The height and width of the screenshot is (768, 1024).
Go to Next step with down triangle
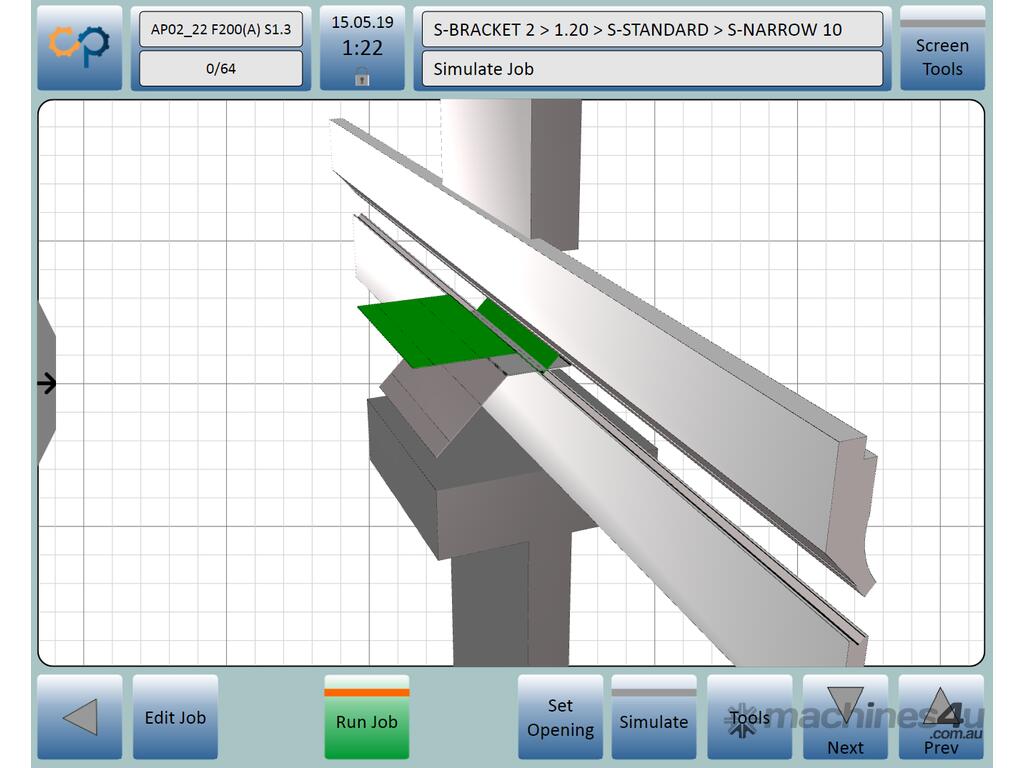coord(844,717)
